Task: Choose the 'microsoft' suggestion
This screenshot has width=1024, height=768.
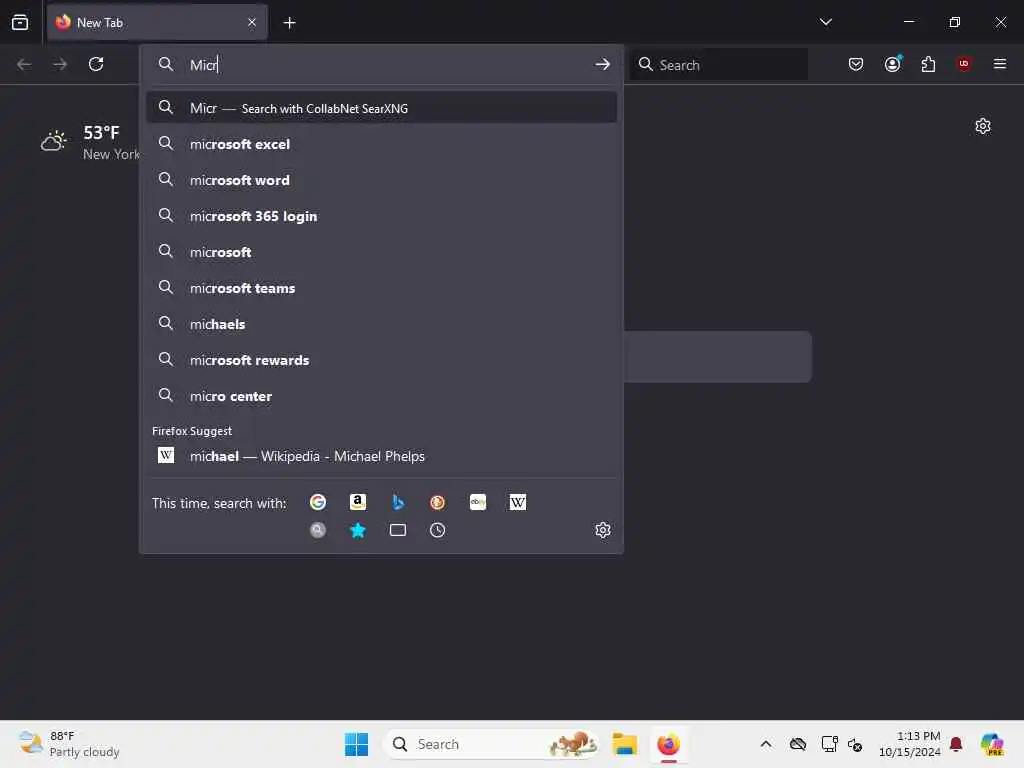Action: 381,252
